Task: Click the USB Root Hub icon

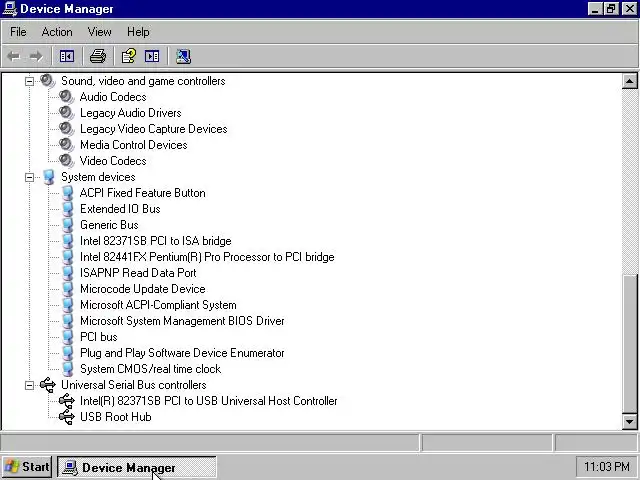Action: (67, 417)
